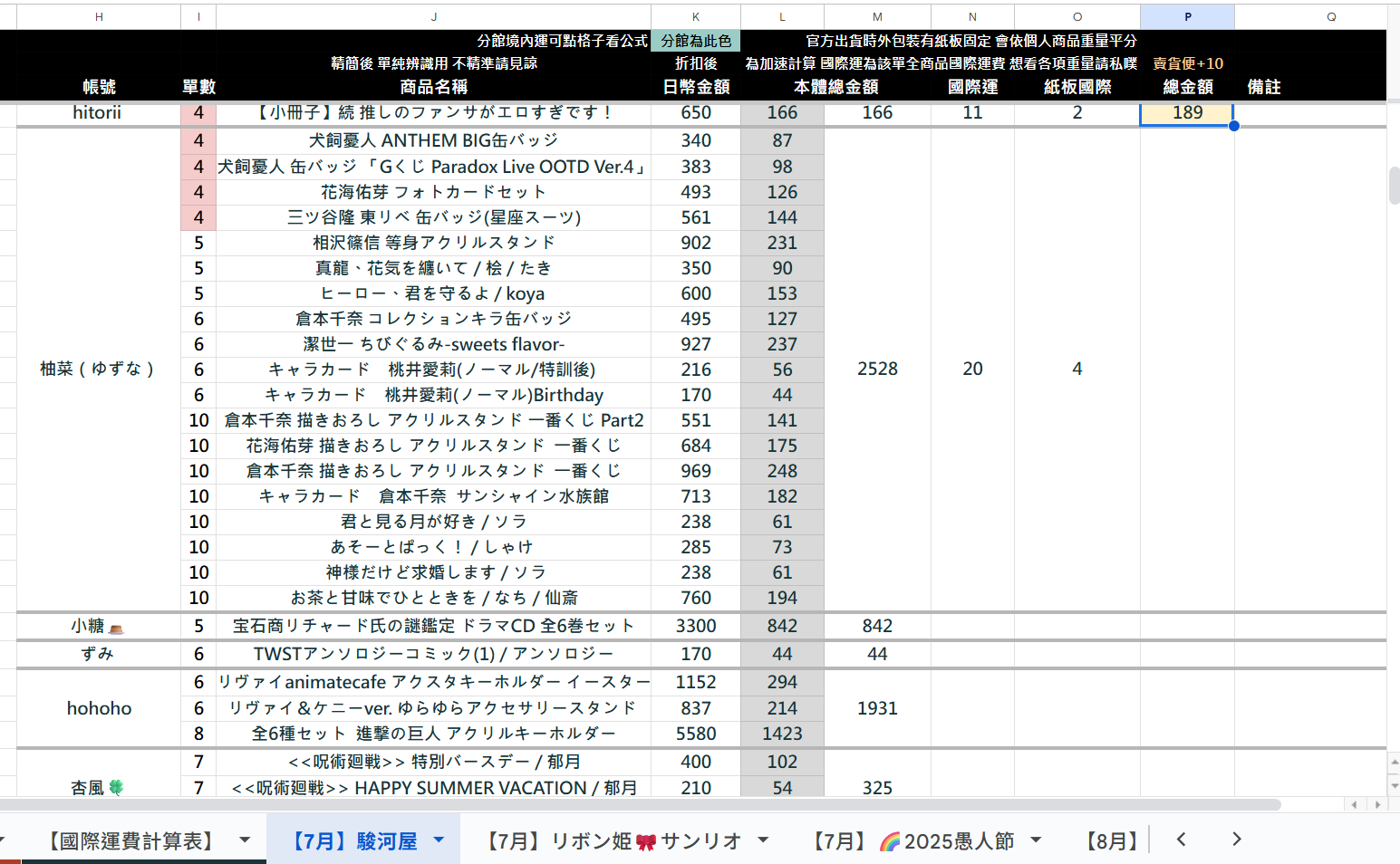This screenshot has height=864, width=1400.
Task: Click the 紙板國際 header cell
Action: pos(1077,87)
